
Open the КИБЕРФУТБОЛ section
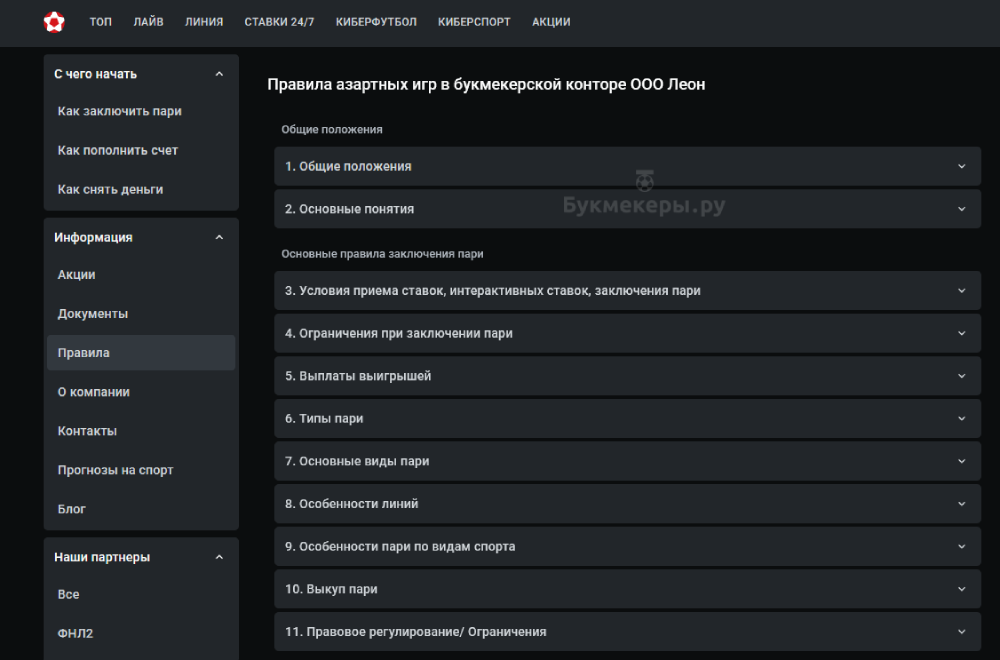pyautogui.click(x=376, y=22)
